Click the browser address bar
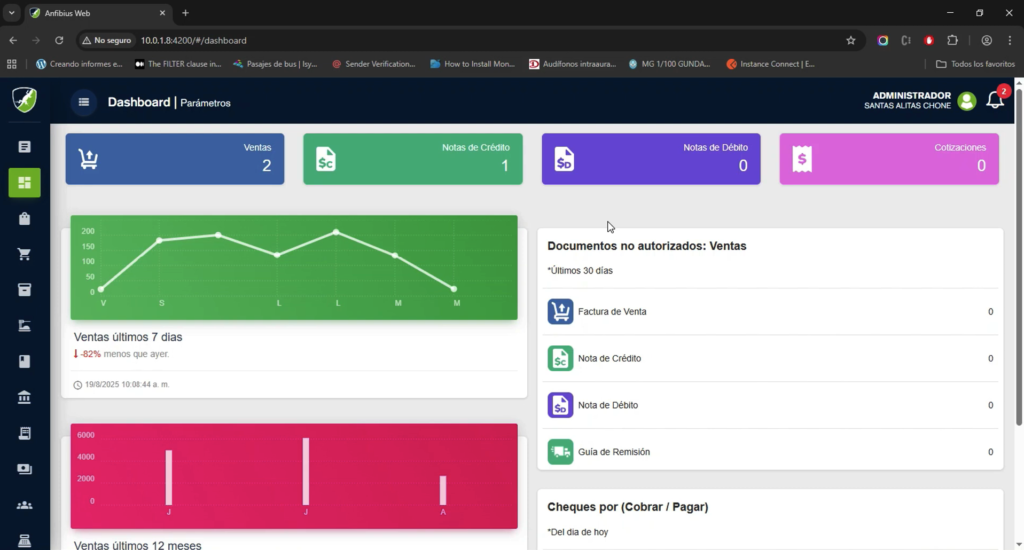Viewport: 1024px width, 550px height. [480, 40]
